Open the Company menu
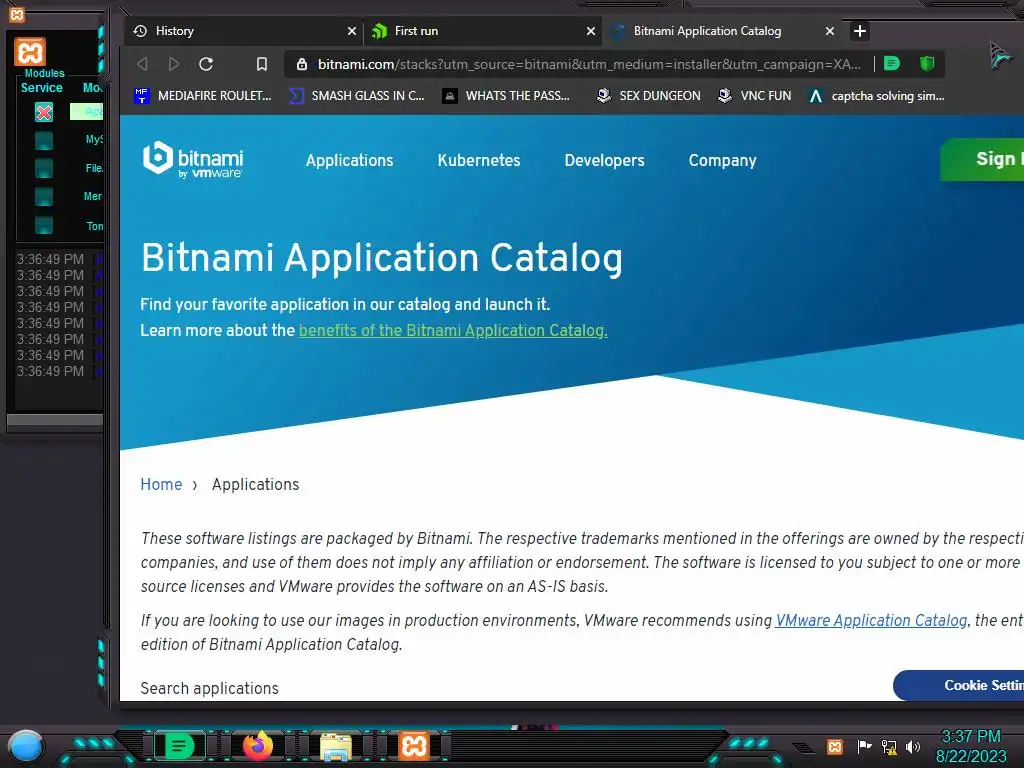Image resolution: width=1024 pixels, height=768 pixels. (x=722, y=160)
